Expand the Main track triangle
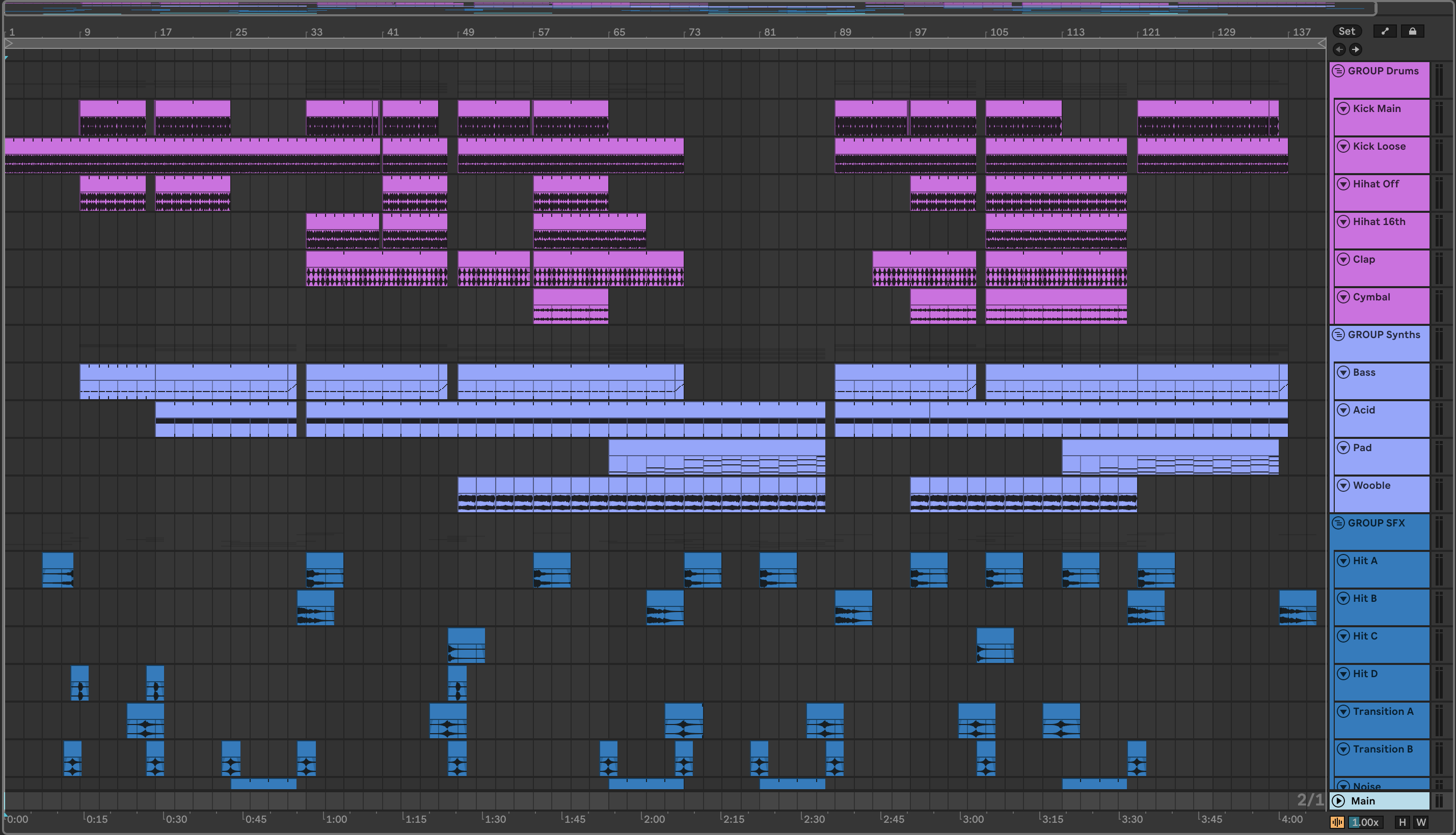Screen dimensions: 1456x835 point(1338,800)
